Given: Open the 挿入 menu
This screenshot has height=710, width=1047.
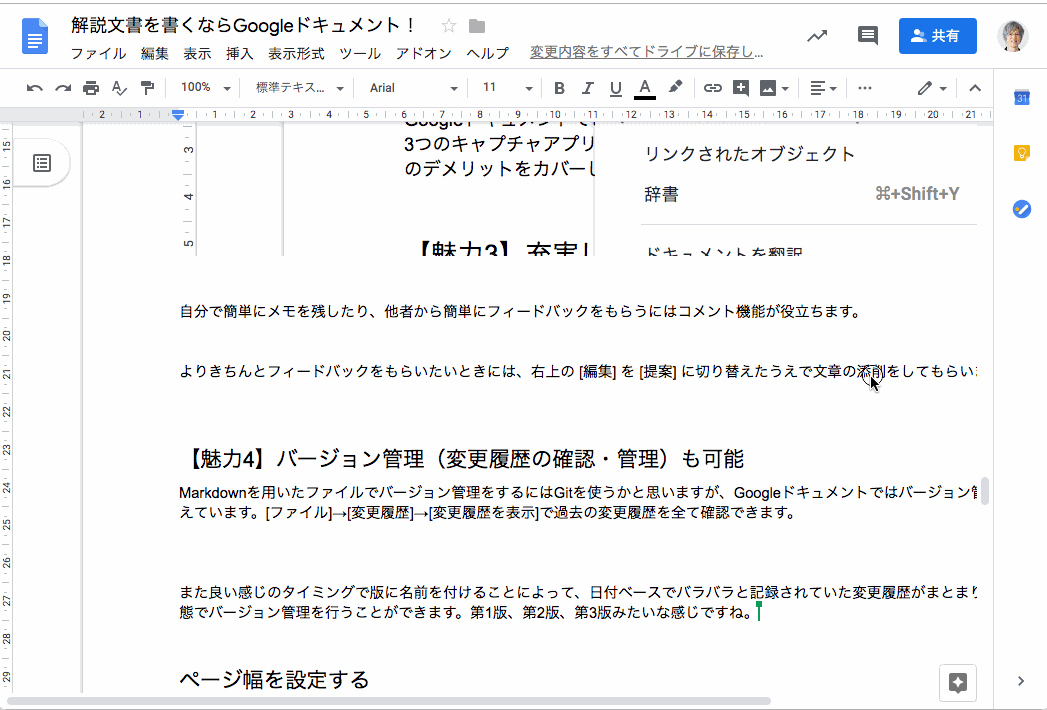Looking at the screenshot, I should point(240,53).
